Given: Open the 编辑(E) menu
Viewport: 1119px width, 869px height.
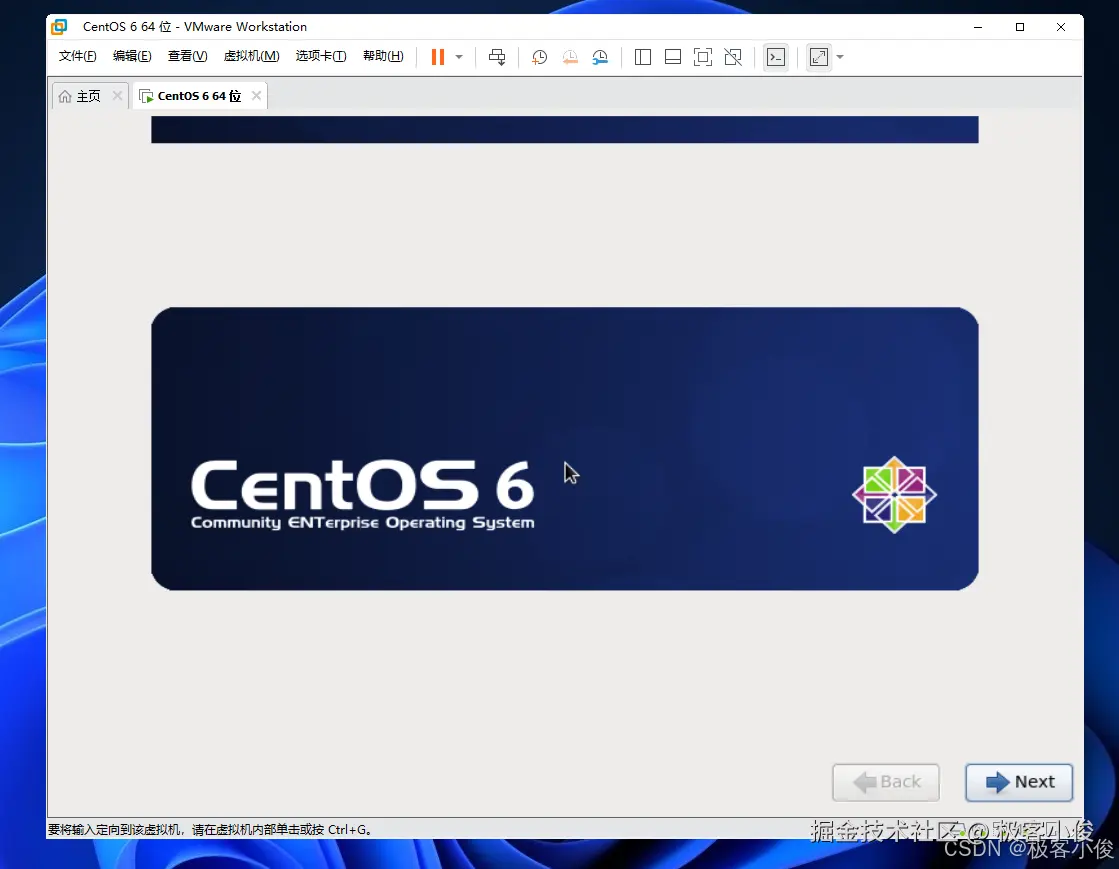Looking at the screenshot, I should point(132,56).
